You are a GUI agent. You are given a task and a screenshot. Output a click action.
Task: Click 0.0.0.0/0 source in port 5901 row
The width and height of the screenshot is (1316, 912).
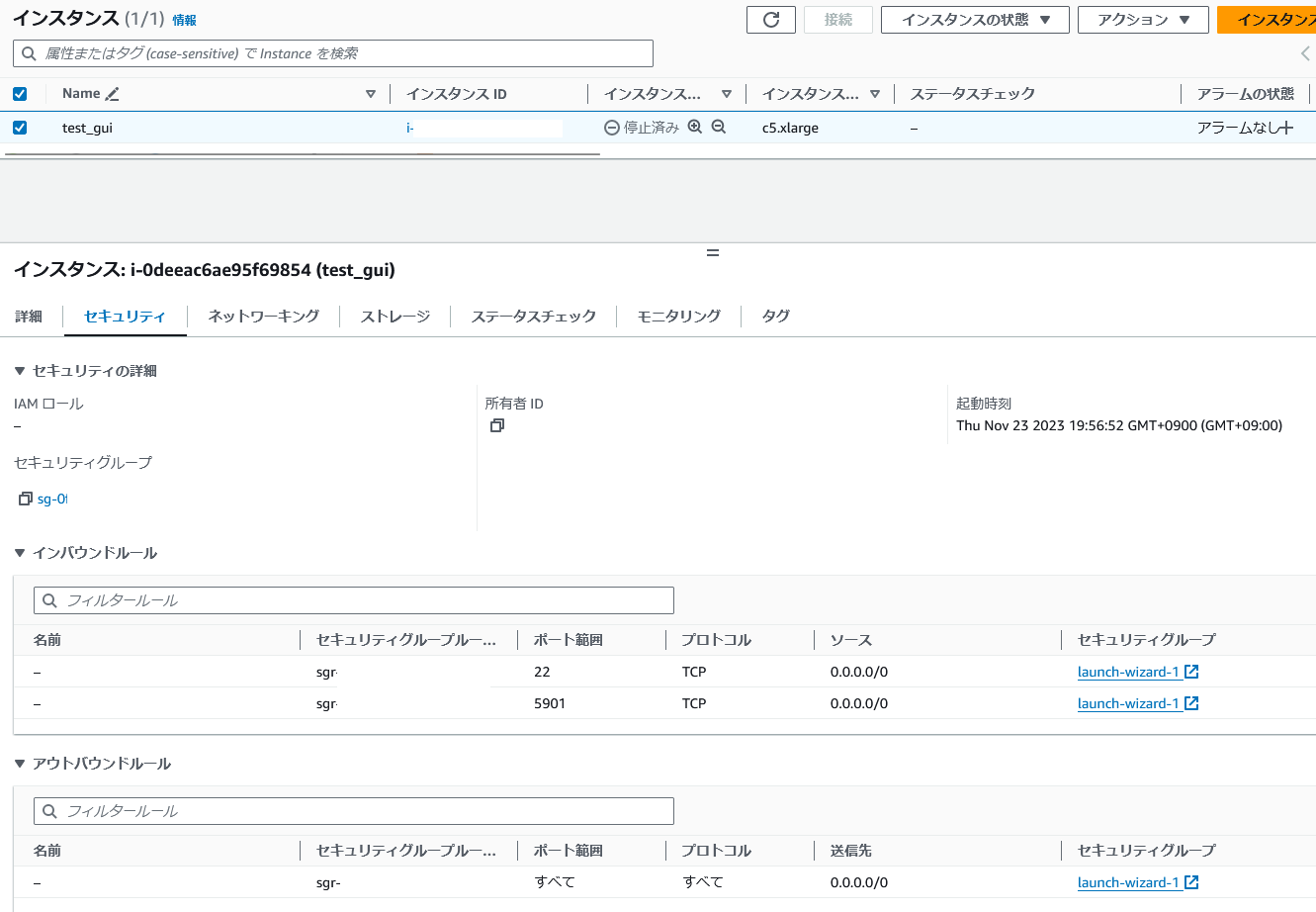tap(859, 703)
